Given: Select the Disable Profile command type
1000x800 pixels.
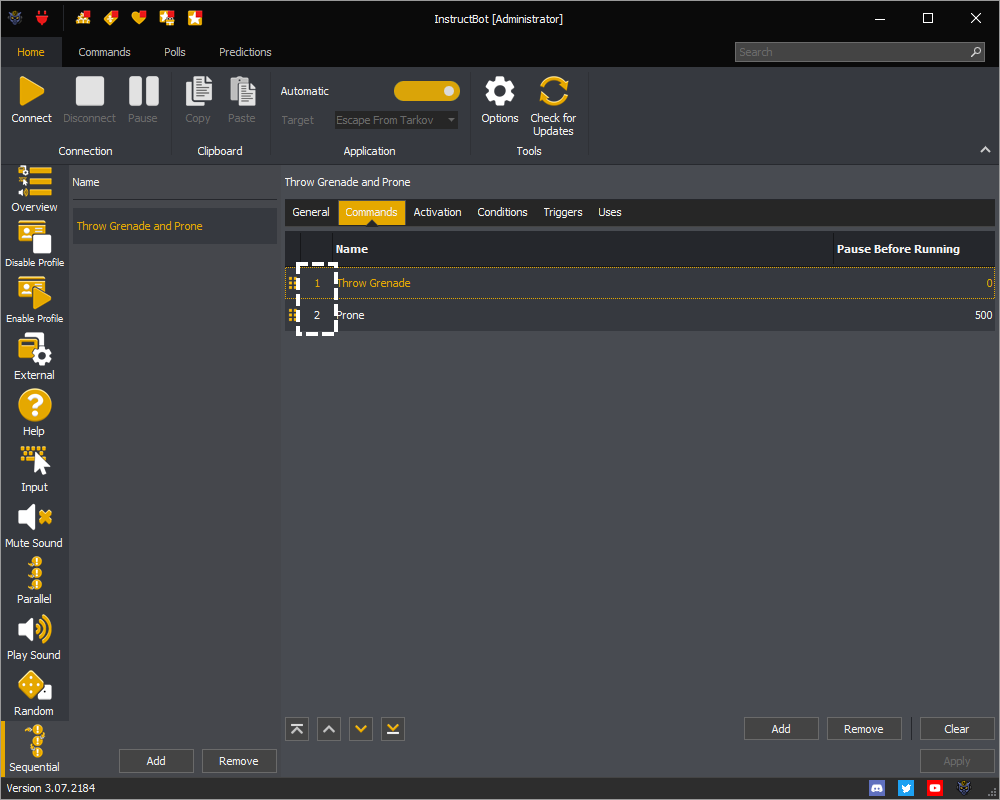Looking at the screenshot, I should tap(34, 244).
